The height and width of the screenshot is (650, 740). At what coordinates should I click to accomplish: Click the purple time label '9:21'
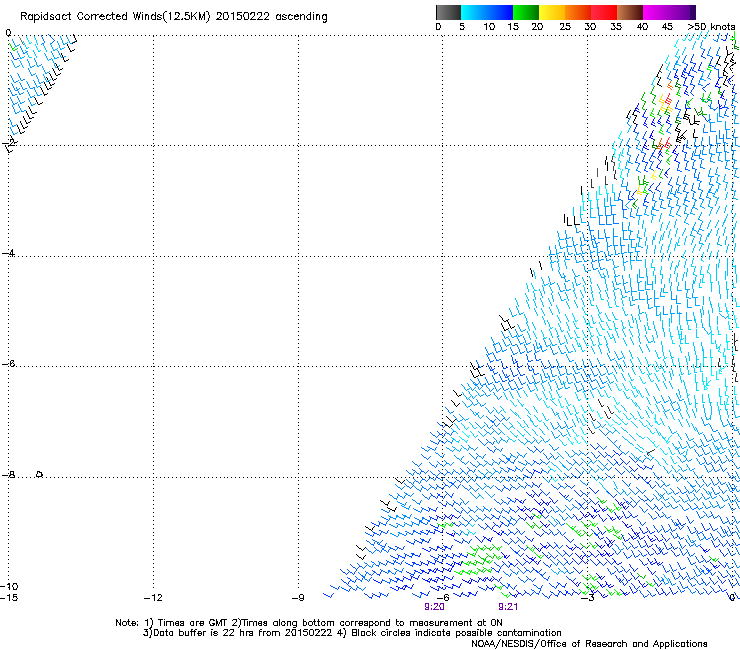click(508, 607)
